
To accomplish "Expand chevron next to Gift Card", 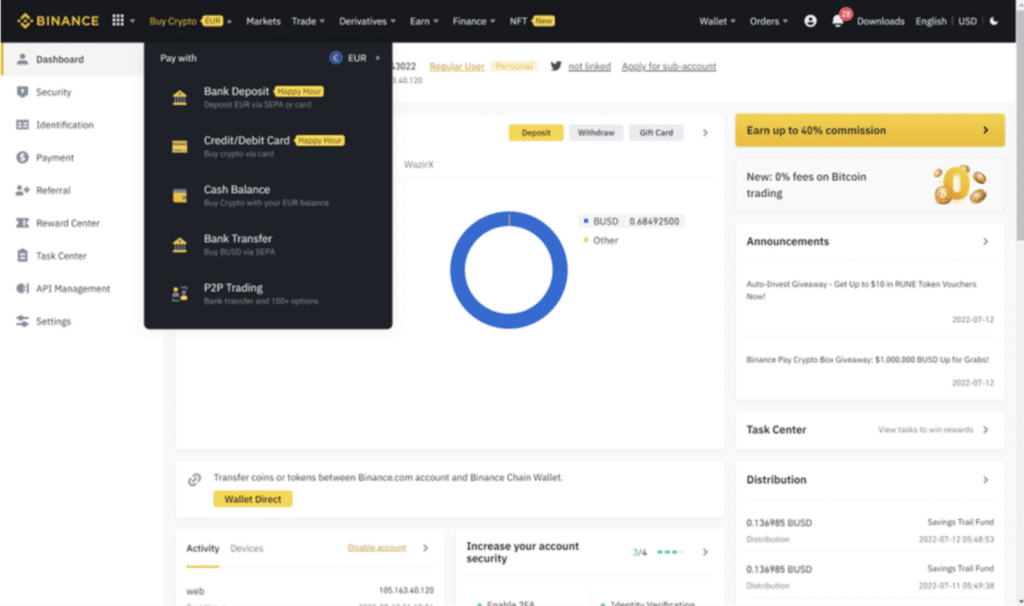I will [705, 133].
